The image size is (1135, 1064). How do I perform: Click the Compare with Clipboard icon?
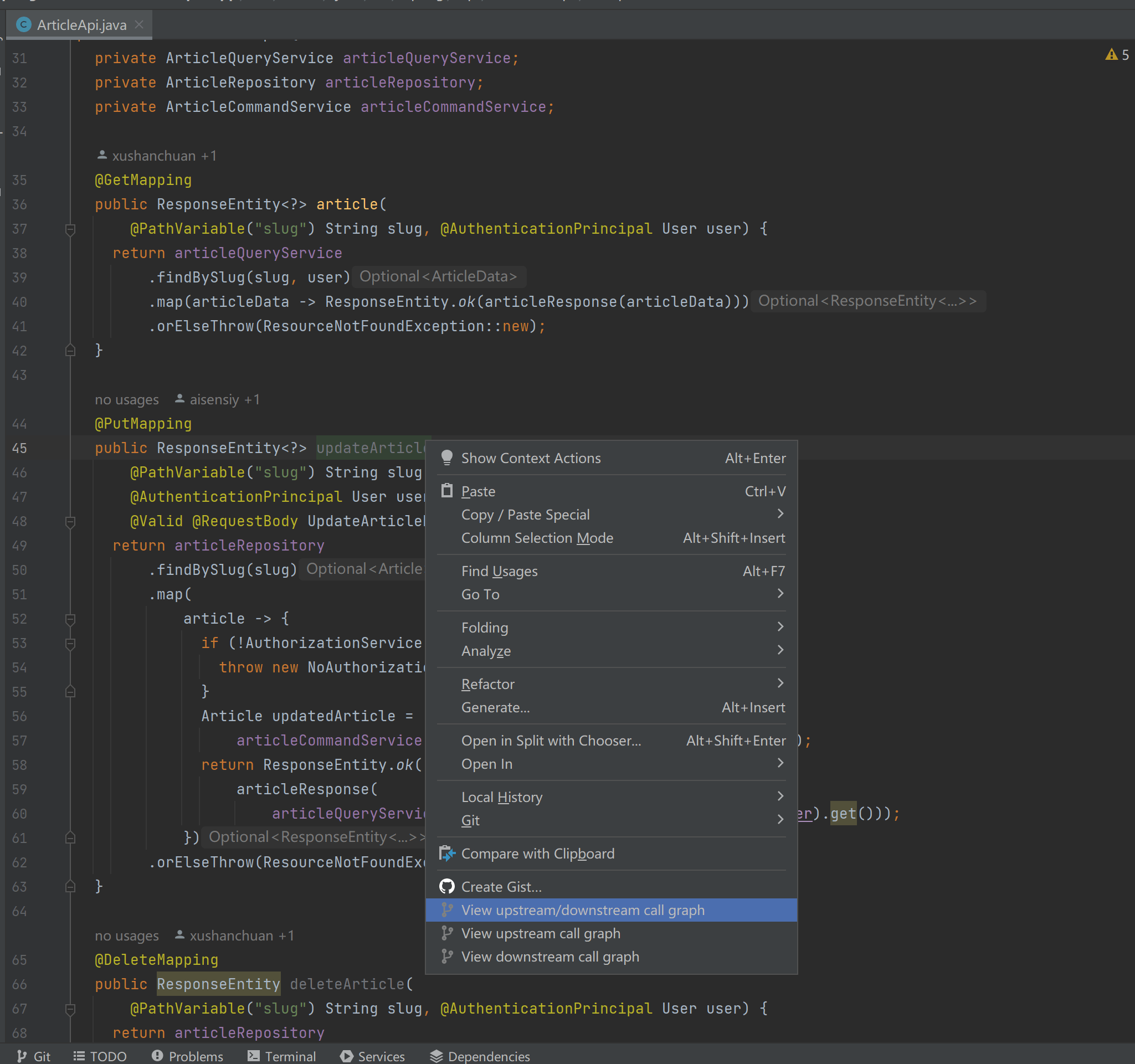pyautogui.click(x=447, y=854)
